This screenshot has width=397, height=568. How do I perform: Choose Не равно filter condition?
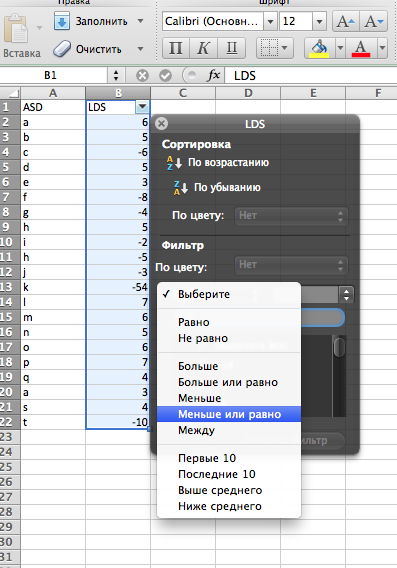[229, 338]
